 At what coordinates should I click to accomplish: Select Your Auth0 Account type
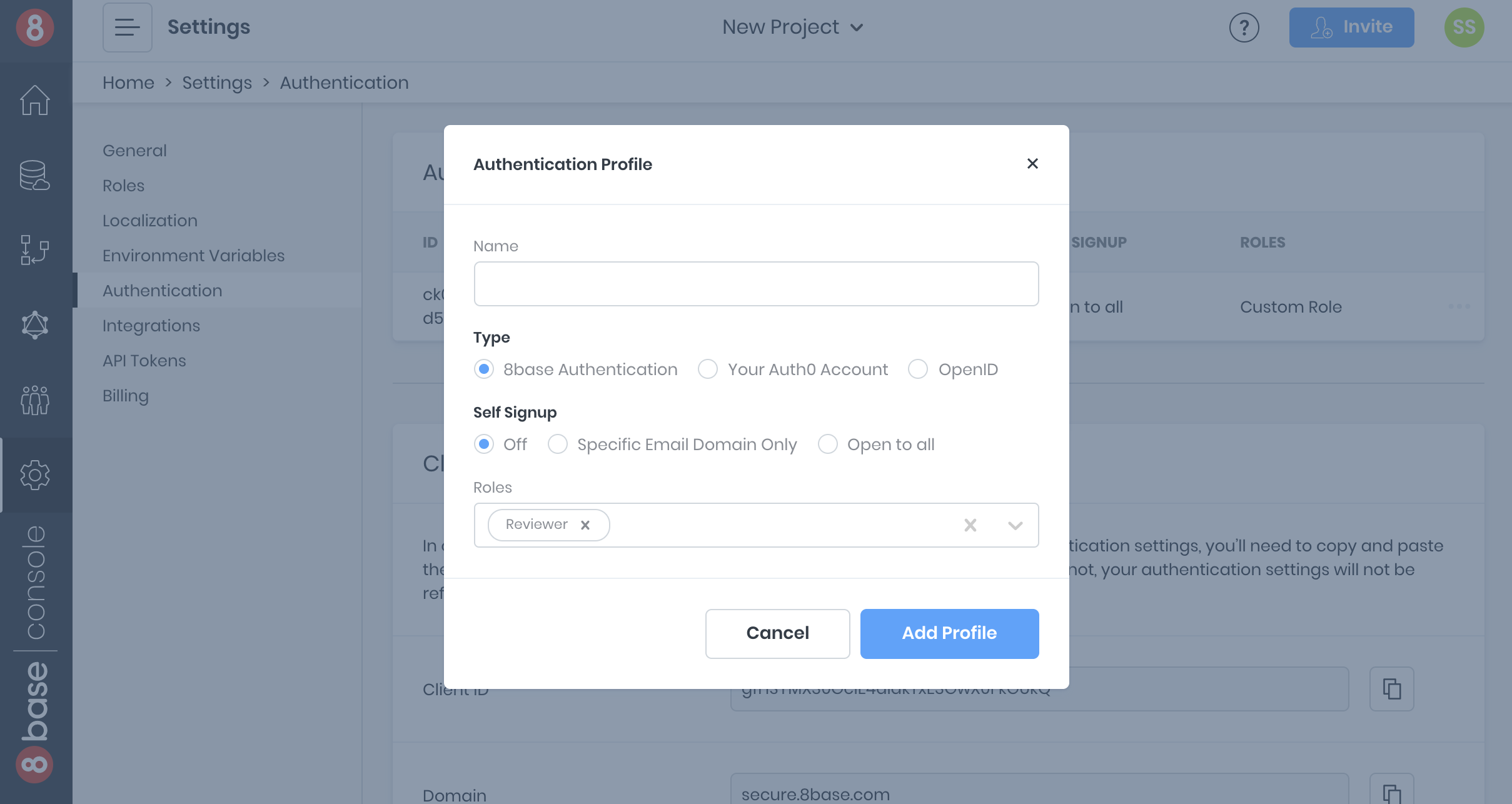708,369
